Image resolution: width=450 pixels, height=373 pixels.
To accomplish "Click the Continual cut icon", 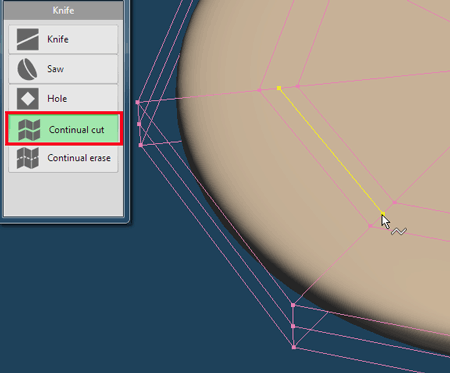I will pos(29,130).
